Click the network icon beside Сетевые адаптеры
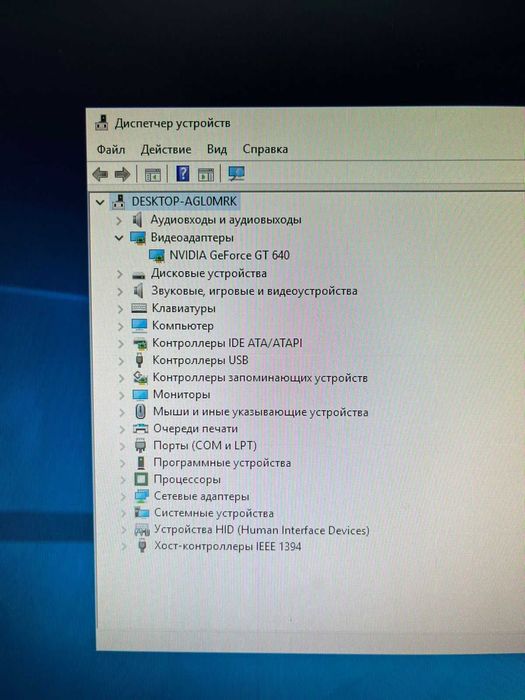Viewport: 525px width, 700px height. 142,496
